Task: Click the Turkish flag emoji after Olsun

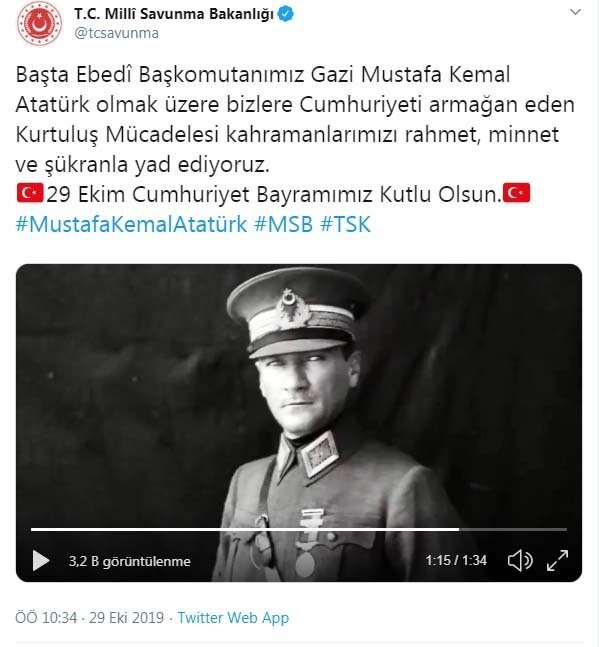Action: pos(516,193)
